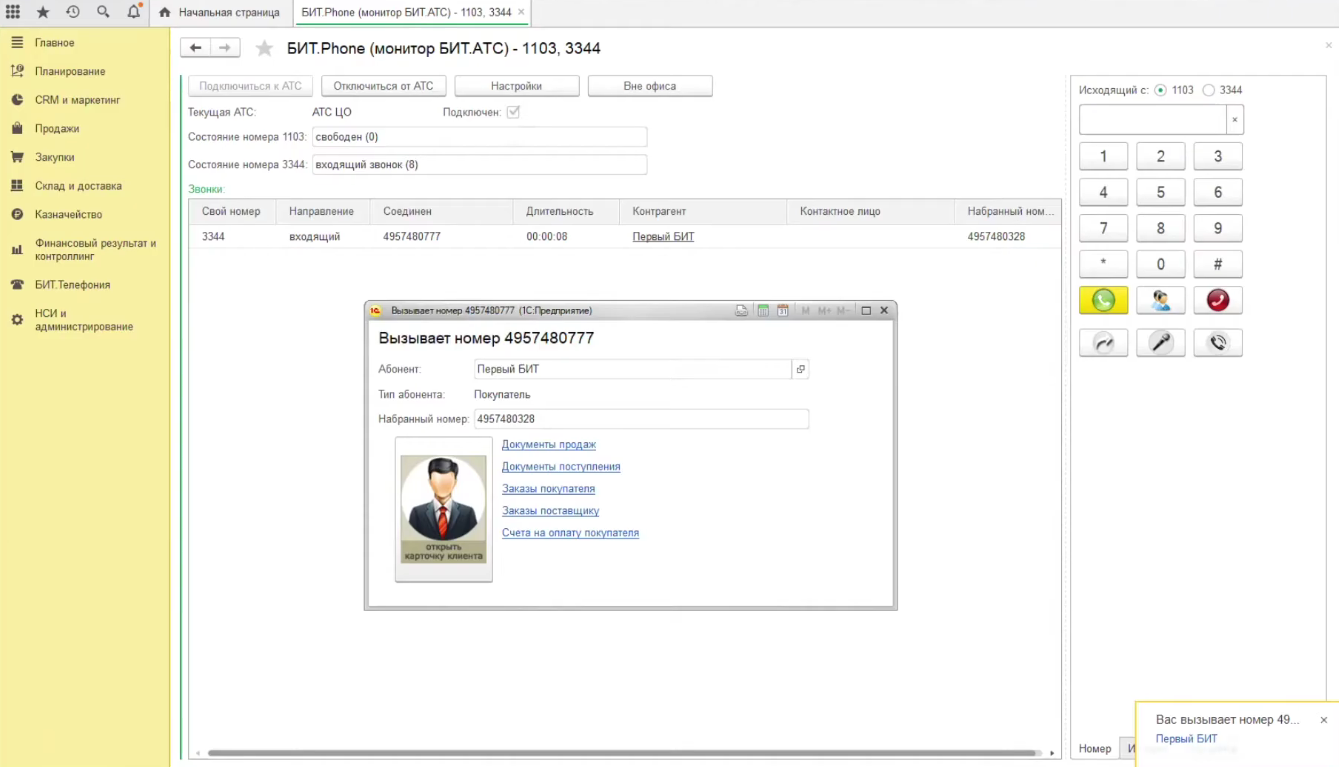The image size is (1339, 767).
Task: Click the Вне офиса button
Action: [x=650, y=86]
